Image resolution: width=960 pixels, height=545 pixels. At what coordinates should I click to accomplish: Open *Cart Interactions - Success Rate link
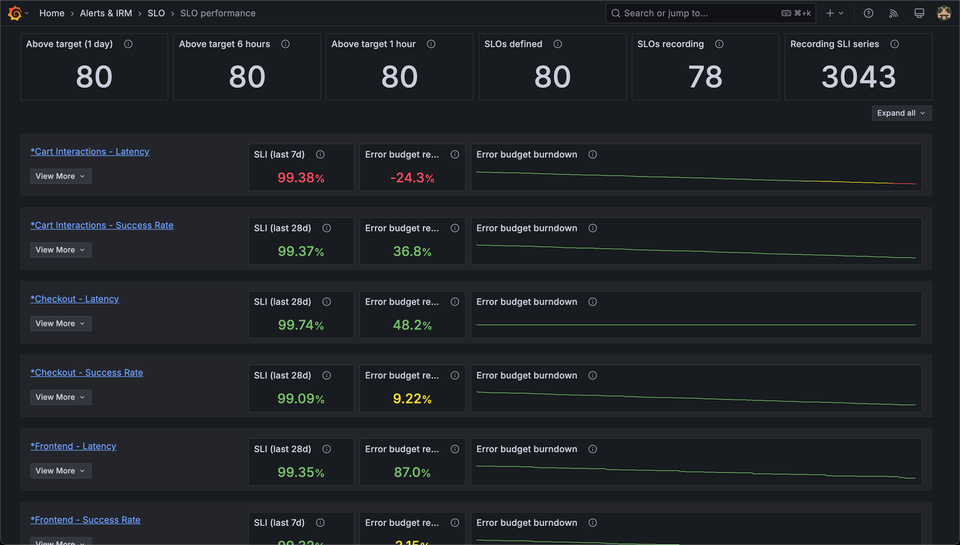tap(102, 225)
